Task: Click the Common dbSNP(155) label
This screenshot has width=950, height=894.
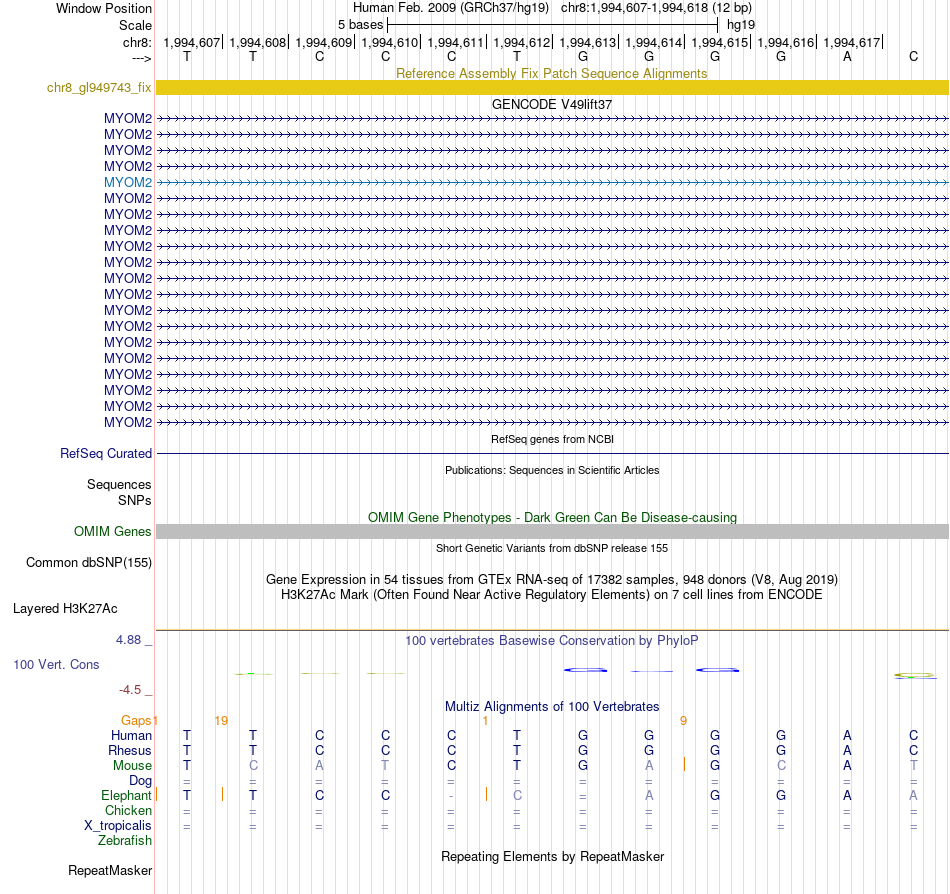Action: (88, 562)
